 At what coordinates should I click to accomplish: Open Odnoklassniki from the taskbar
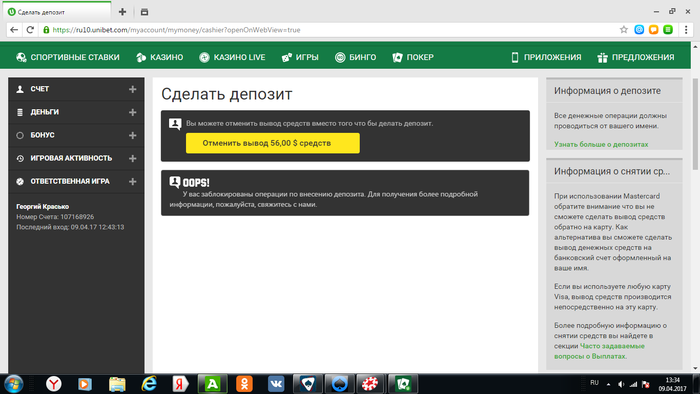click(244, 384)
